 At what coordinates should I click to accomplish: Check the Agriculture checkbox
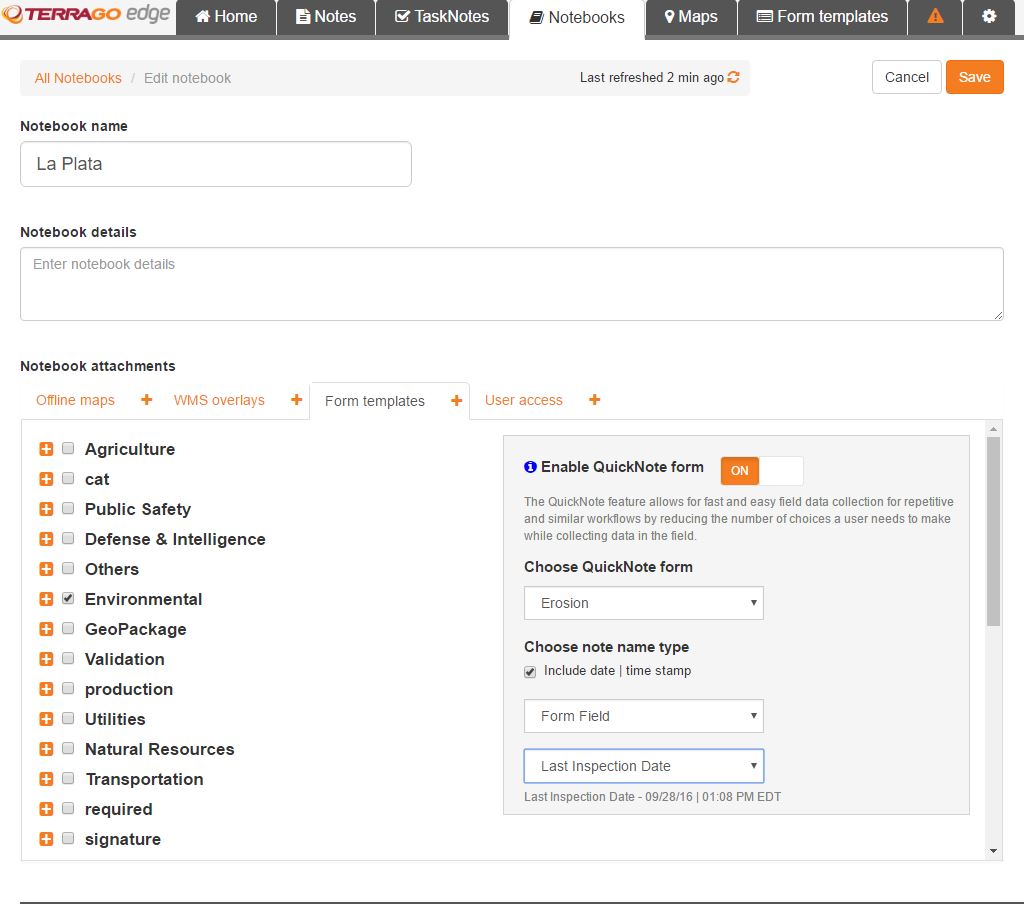click(68, 448)
